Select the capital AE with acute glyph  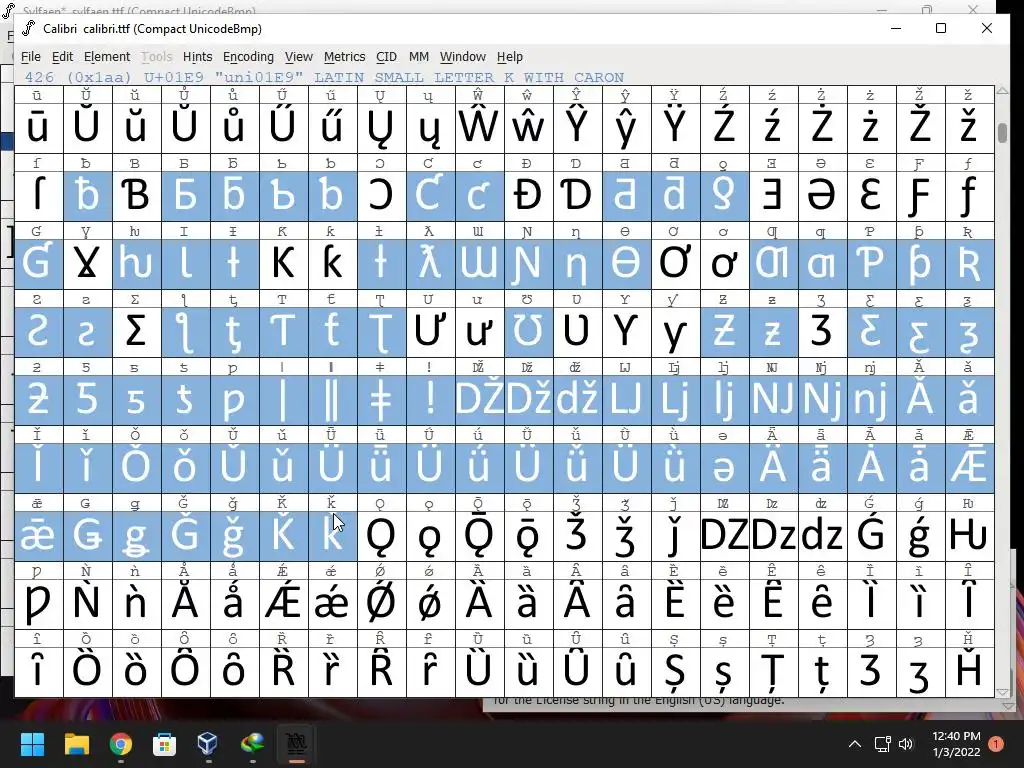pyautogui.click(x=283, y=603)
